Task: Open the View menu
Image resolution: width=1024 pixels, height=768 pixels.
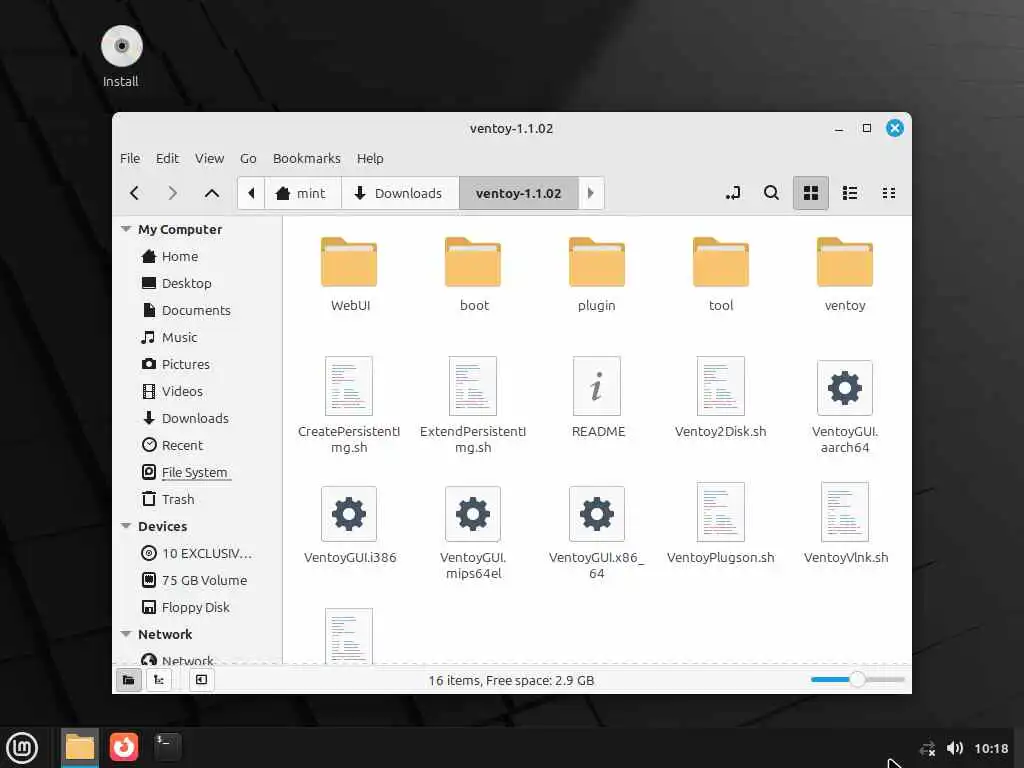Action: pyautogui.click(x=209, y=158)
